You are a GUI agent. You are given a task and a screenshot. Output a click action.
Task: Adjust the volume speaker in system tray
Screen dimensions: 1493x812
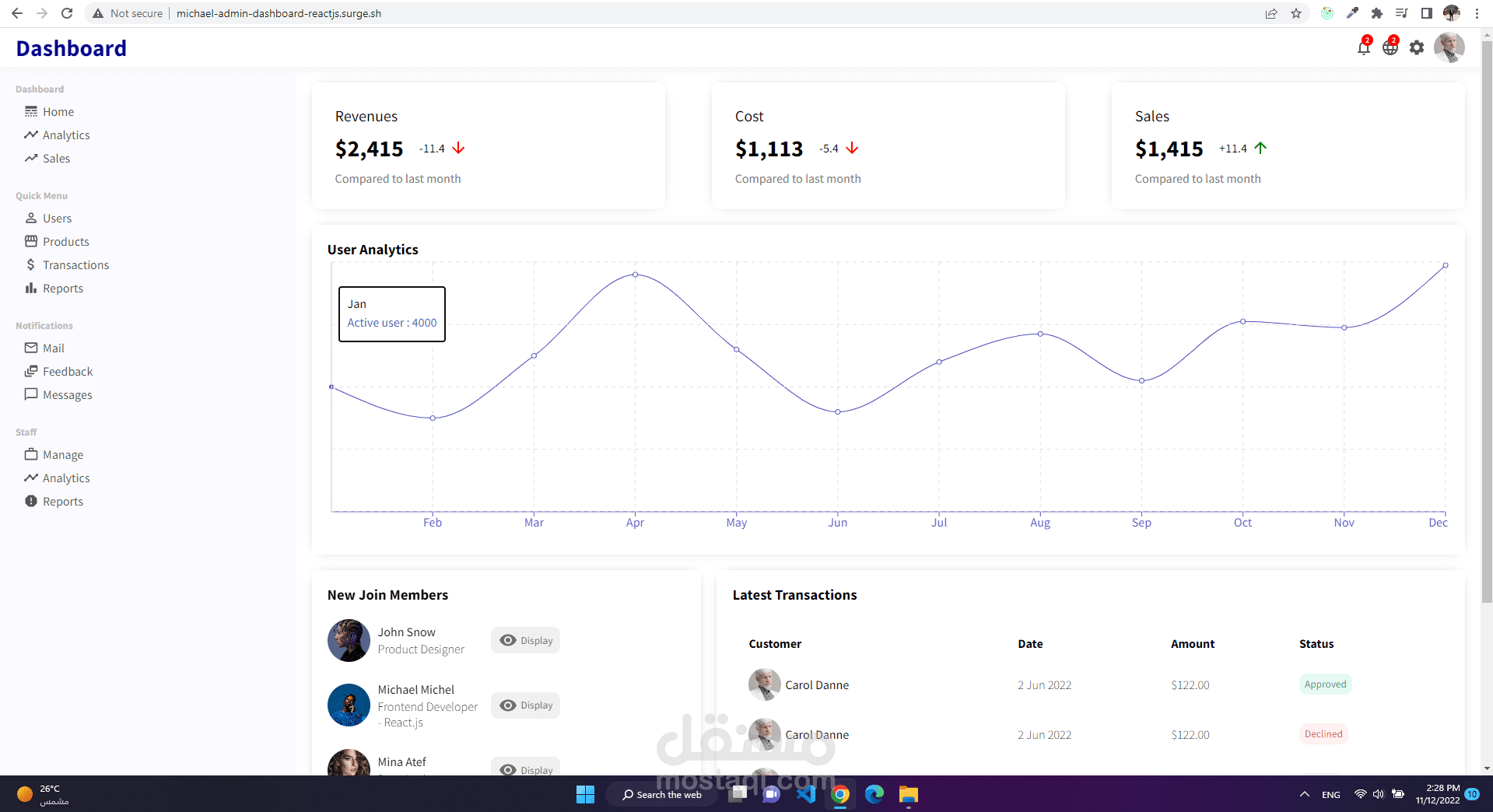point(1378,794)
